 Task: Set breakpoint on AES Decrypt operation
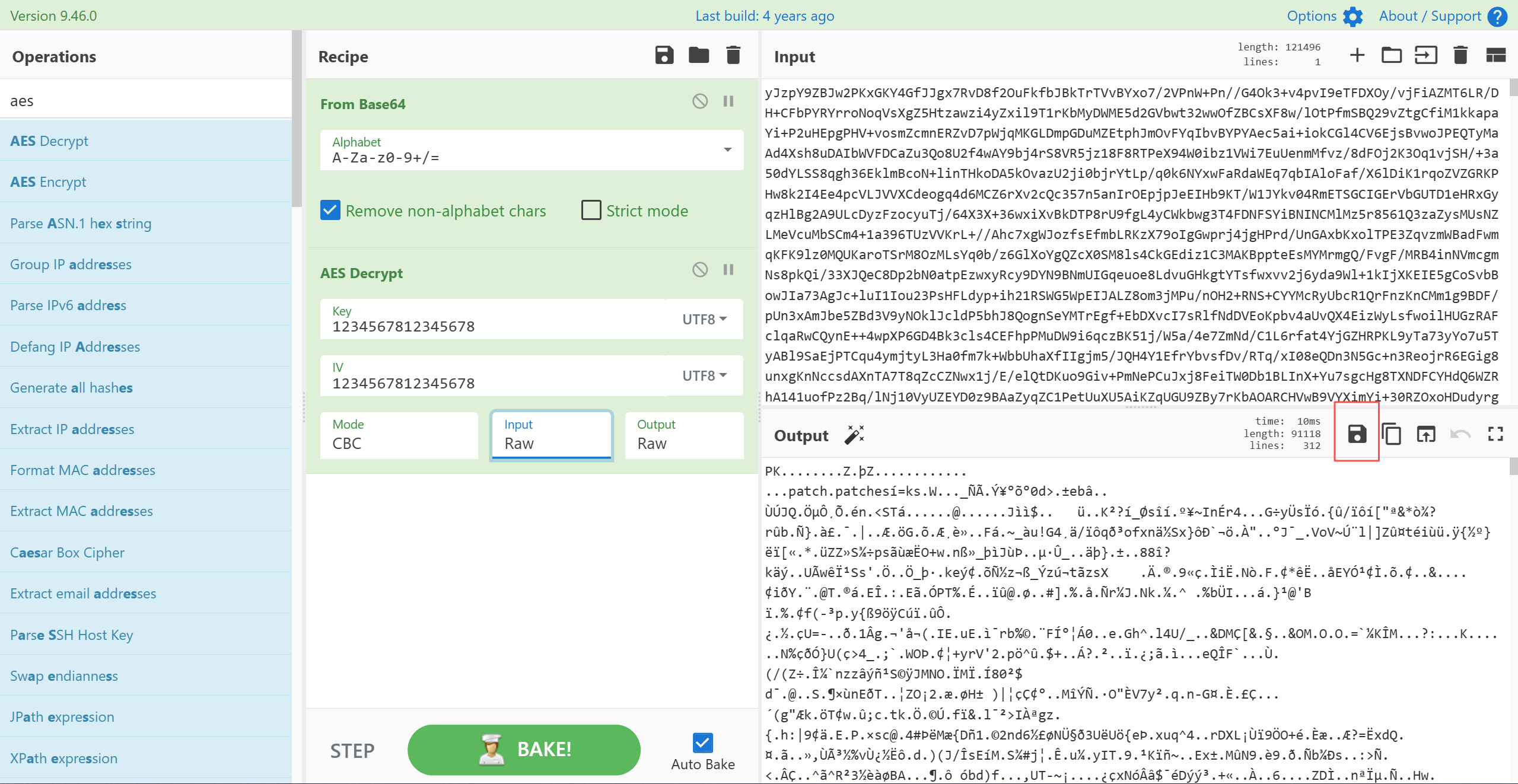pyautogui.click(x=728, y=270)
